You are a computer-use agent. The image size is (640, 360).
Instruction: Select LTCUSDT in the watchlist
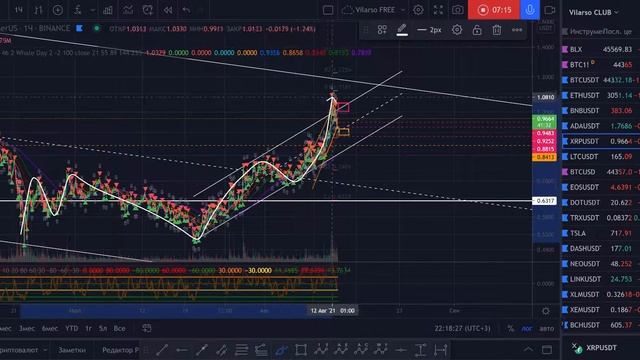pos(601,157)
